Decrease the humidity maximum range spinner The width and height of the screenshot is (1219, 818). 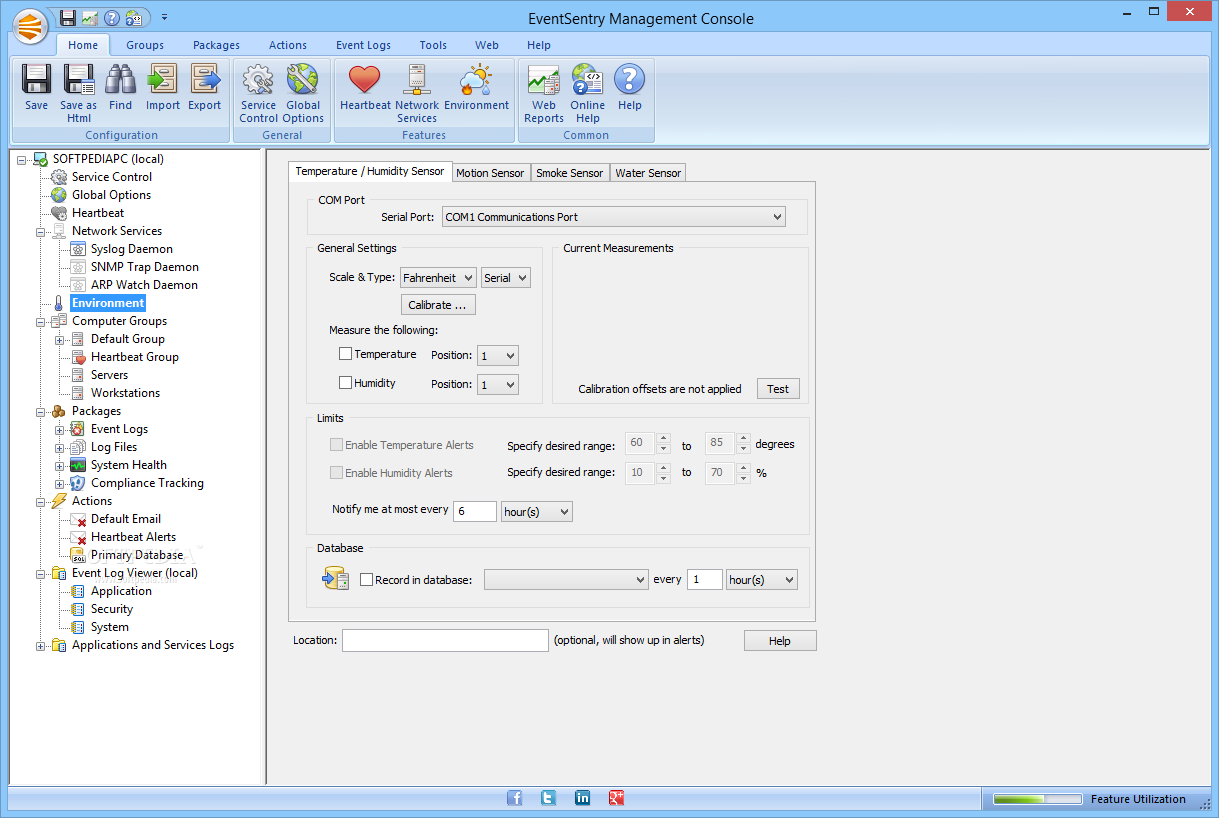click(743, 479)
